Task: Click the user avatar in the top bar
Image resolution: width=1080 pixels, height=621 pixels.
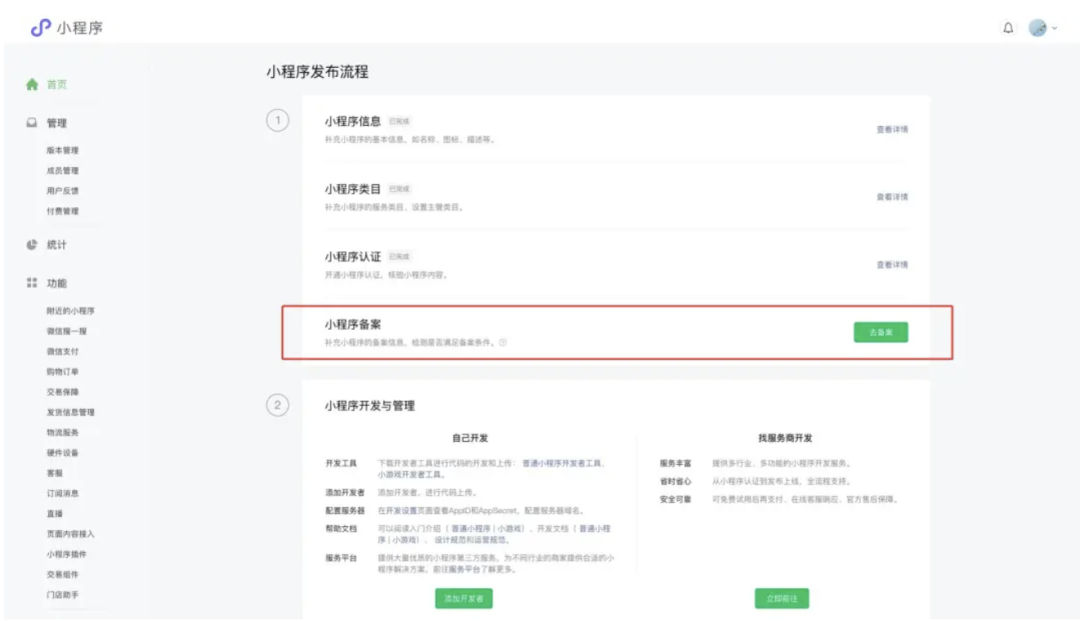Action: point(1036,27)
